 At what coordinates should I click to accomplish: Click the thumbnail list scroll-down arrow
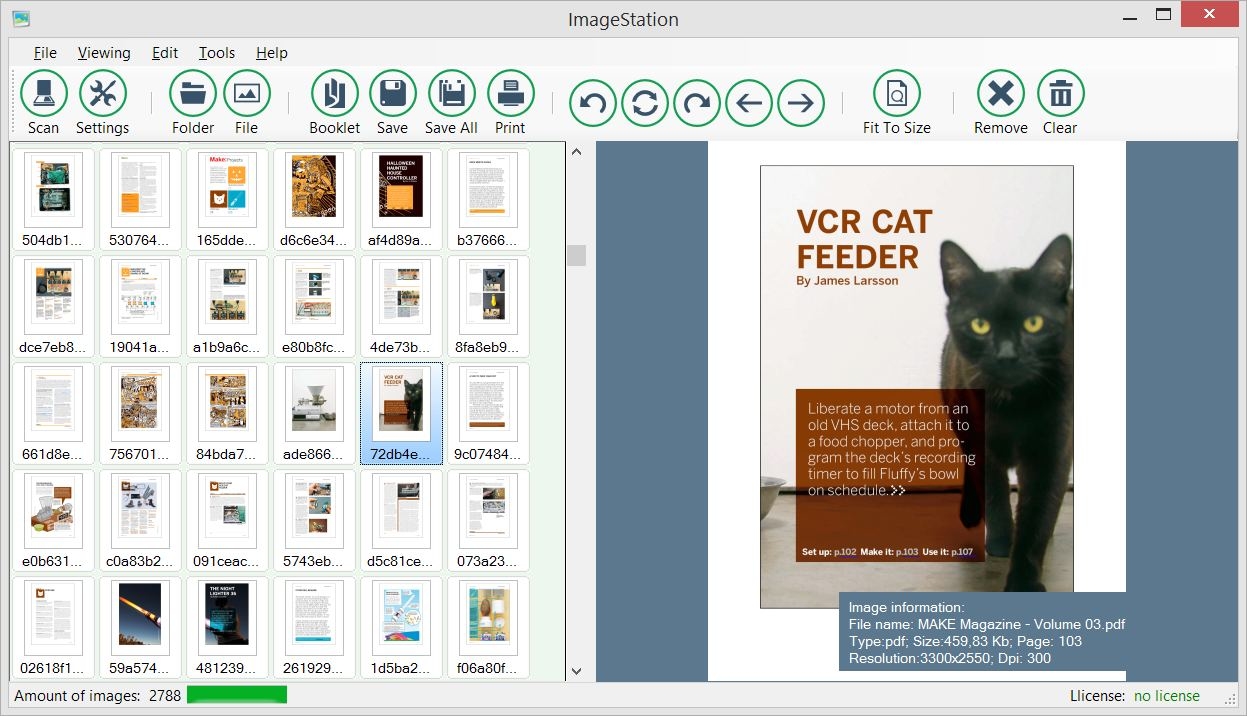576,671
